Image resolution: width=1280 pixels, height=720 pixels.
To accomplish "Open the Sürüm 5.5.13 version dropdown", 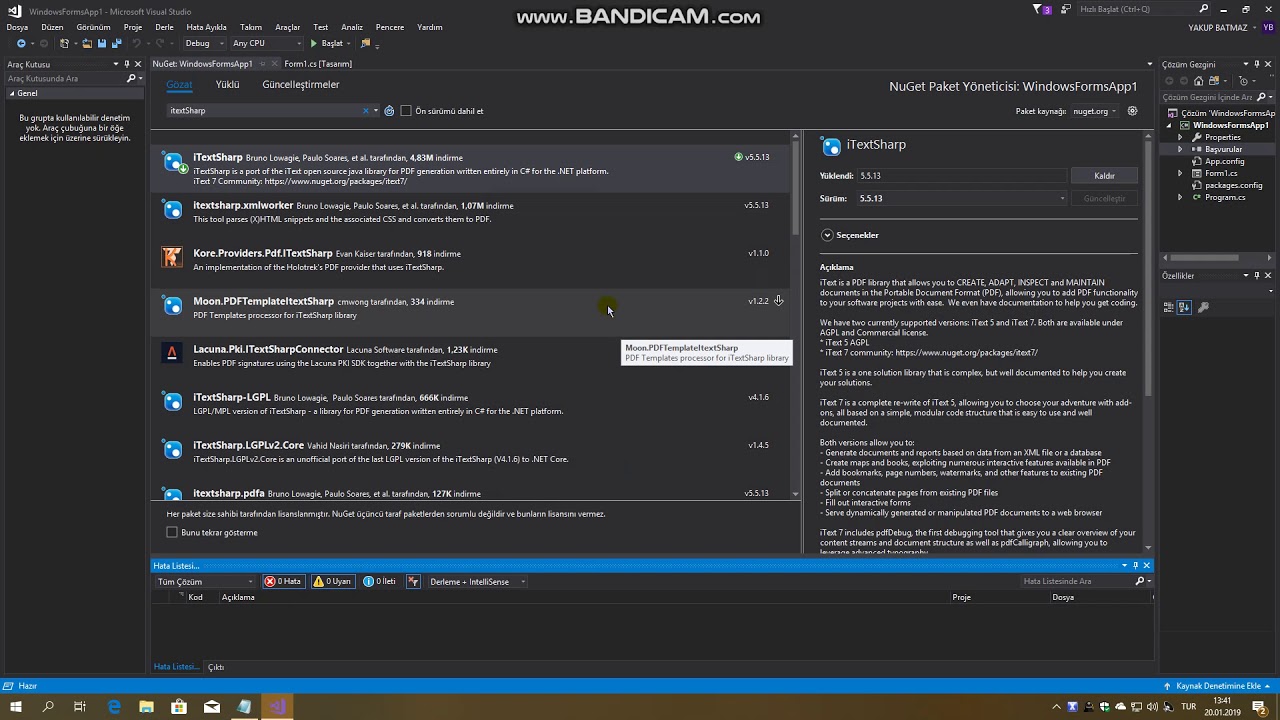I will 962,198.
